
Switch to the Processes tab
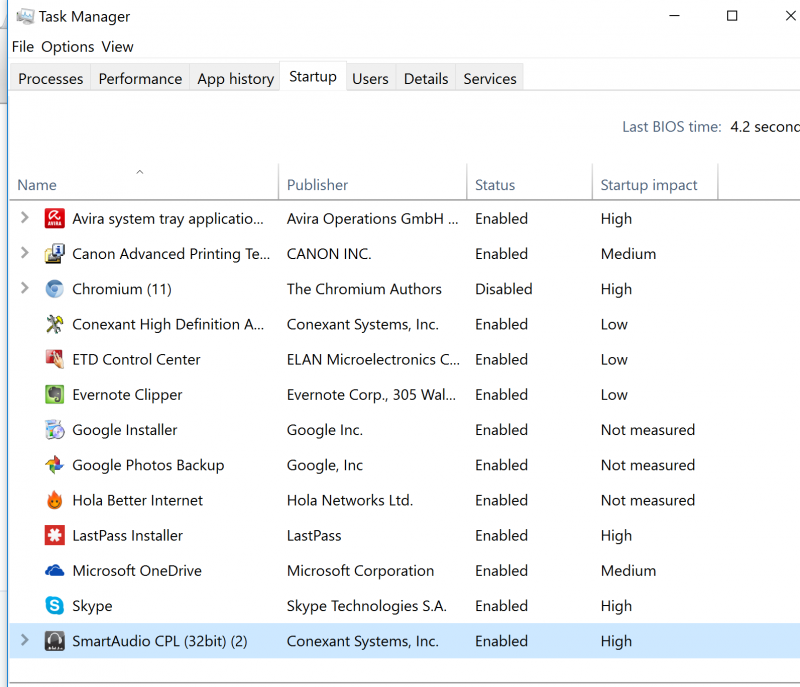51,79
